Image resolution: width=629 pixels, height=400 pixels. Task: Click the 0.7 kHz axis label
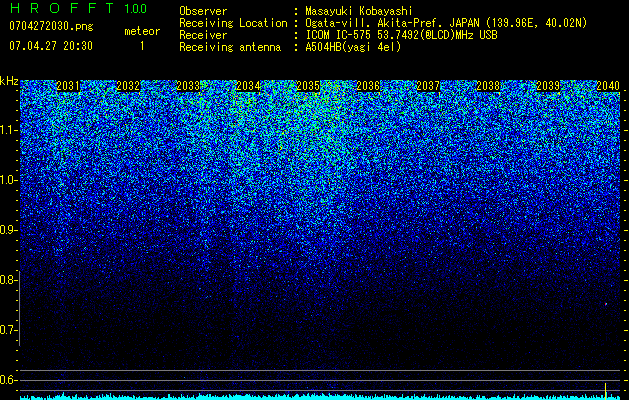coord(8,330)
